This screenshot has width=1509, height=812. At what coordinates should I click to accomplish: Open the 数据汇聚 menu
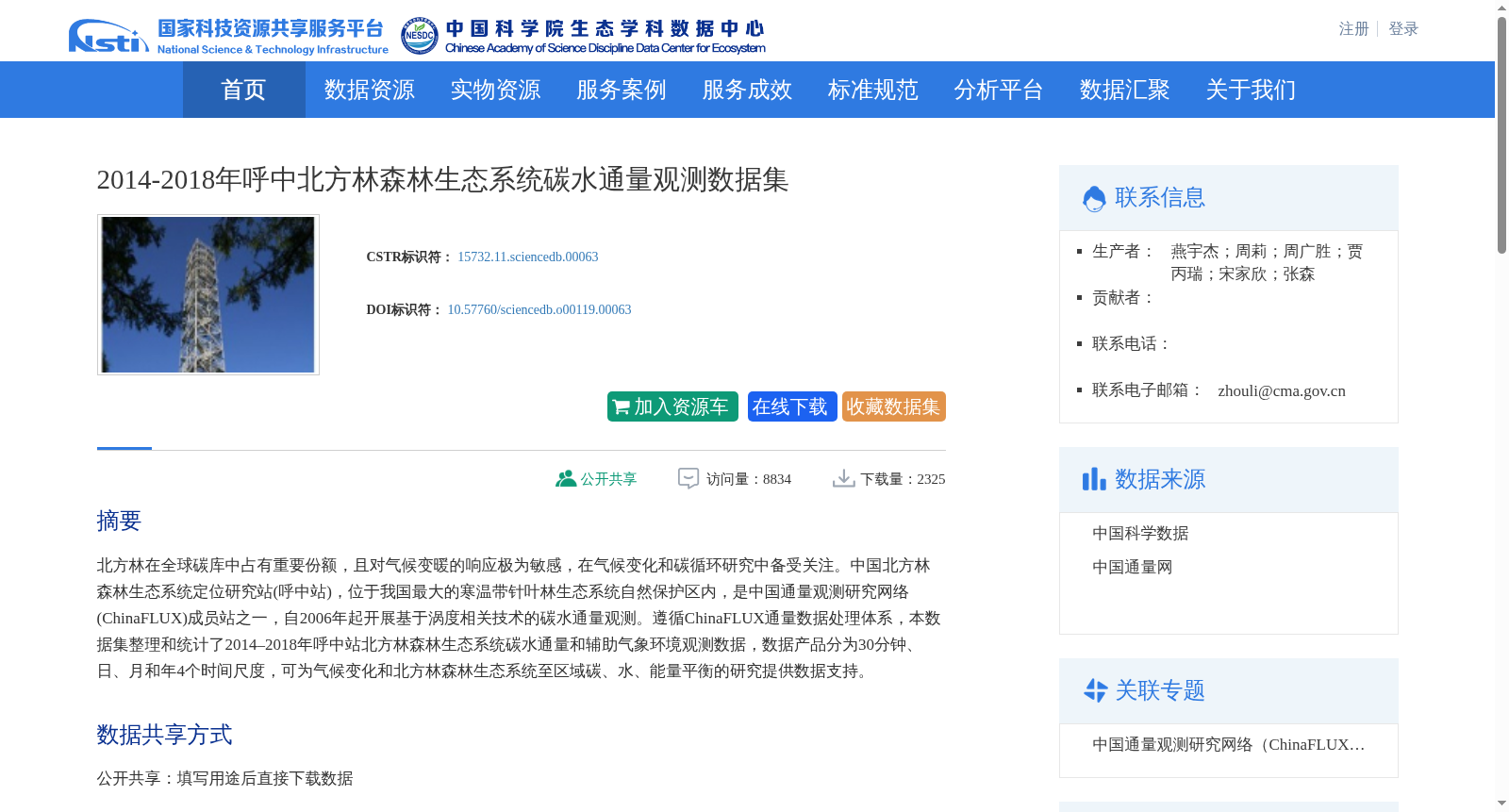tap(1125, 90)
